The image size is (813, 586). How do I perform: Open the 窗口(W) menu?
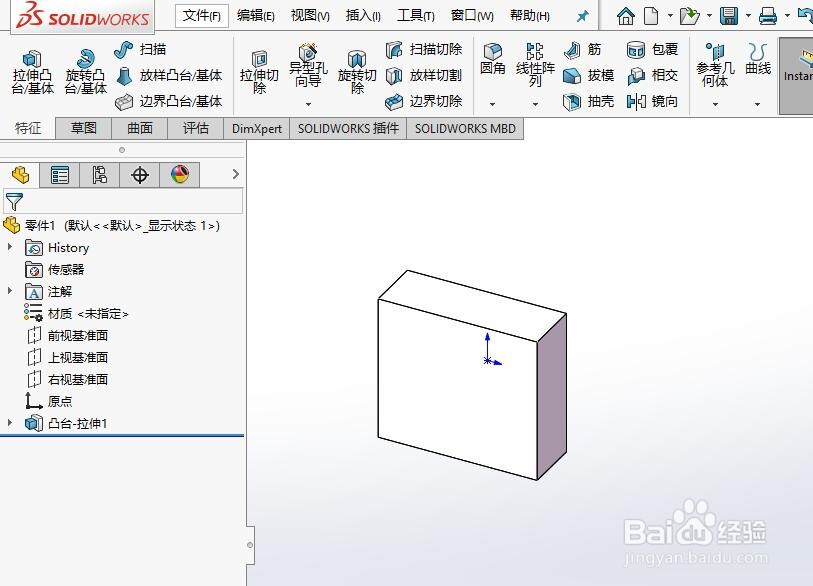[x=472, y=16]
